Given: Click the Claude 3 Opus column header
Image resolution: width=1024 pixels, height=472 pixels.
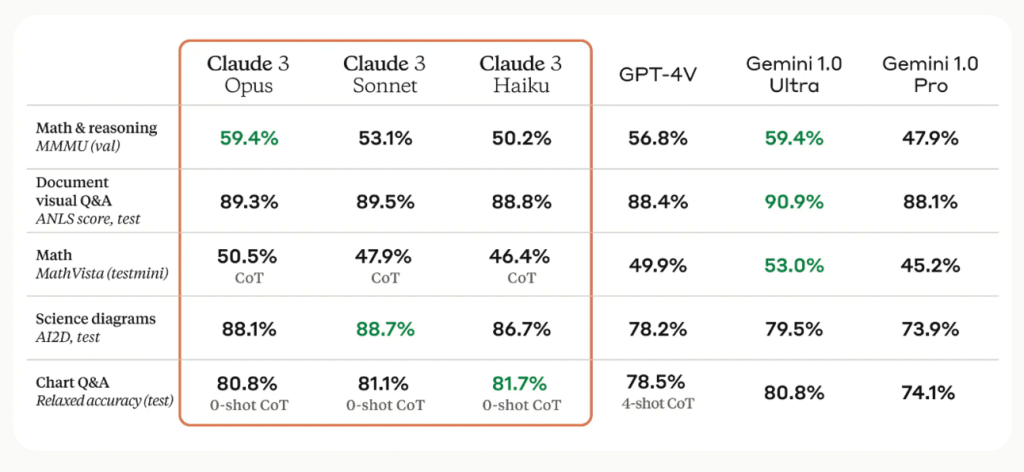Looking at the screenshot, I should pyautogui.click(x=248, y=74).
